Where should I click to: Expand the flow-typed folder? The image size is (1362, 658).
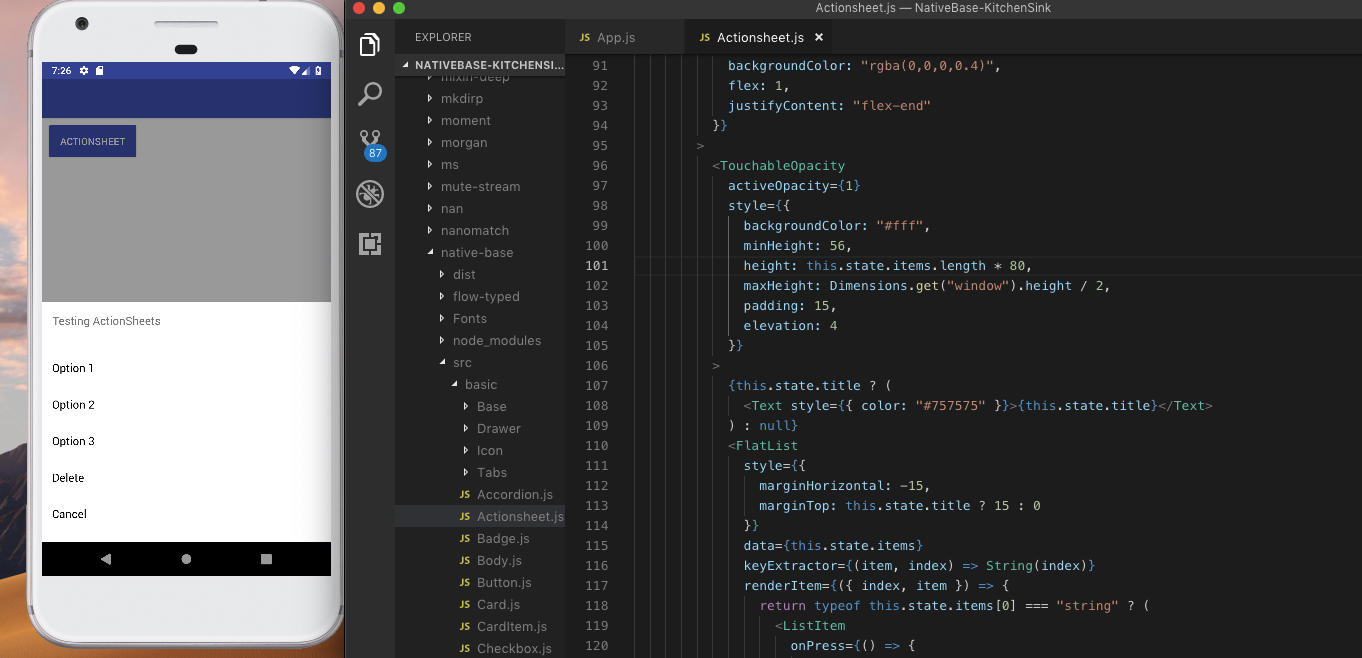(486, 297)
